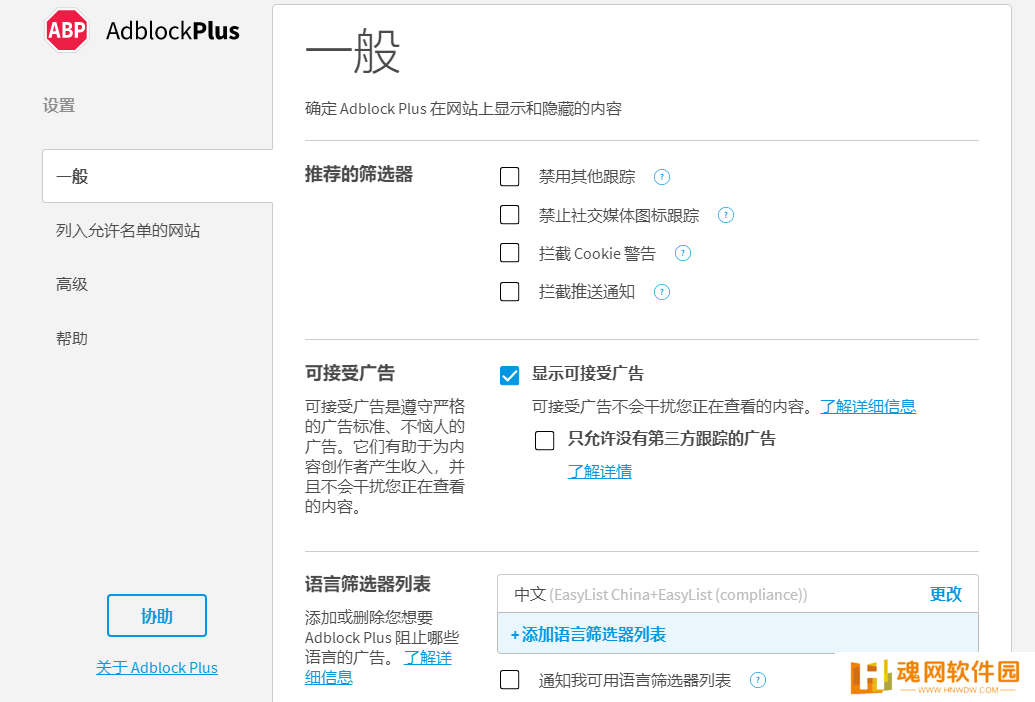Image resolution: width=1035 pixels, height=702 pixels.
Task: Follow 了解详细信息 link for acceptable ads
Action: (x=868, y=406)
